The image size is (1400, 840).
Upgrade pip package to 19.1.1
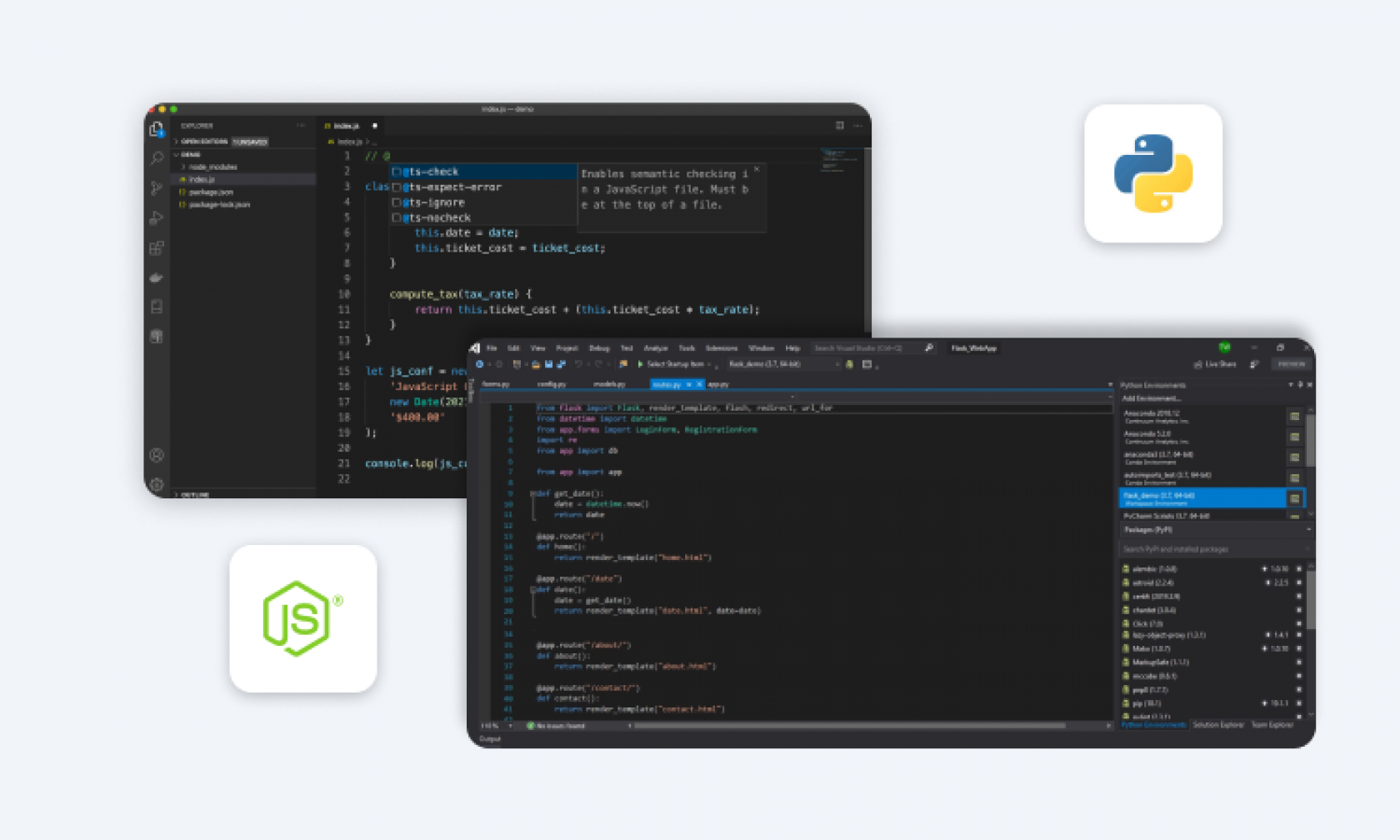point(1264,703)
